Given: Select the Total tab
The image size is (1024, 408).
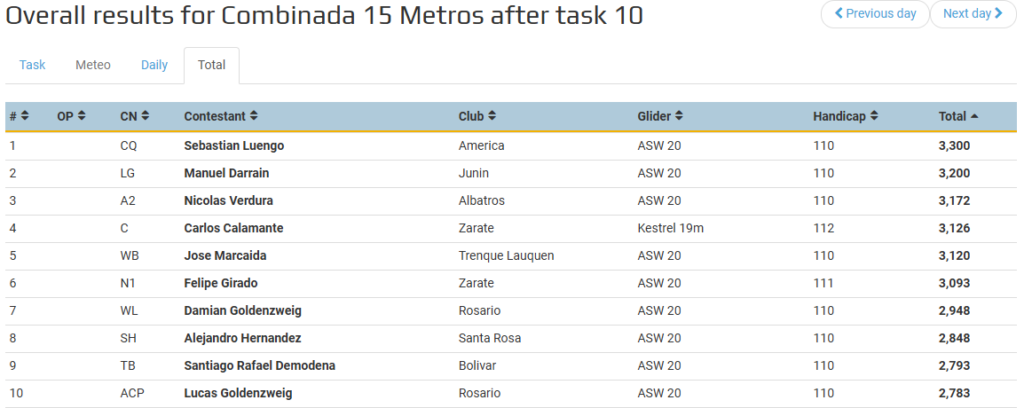Looking at the screenshot, I should 212,65.
